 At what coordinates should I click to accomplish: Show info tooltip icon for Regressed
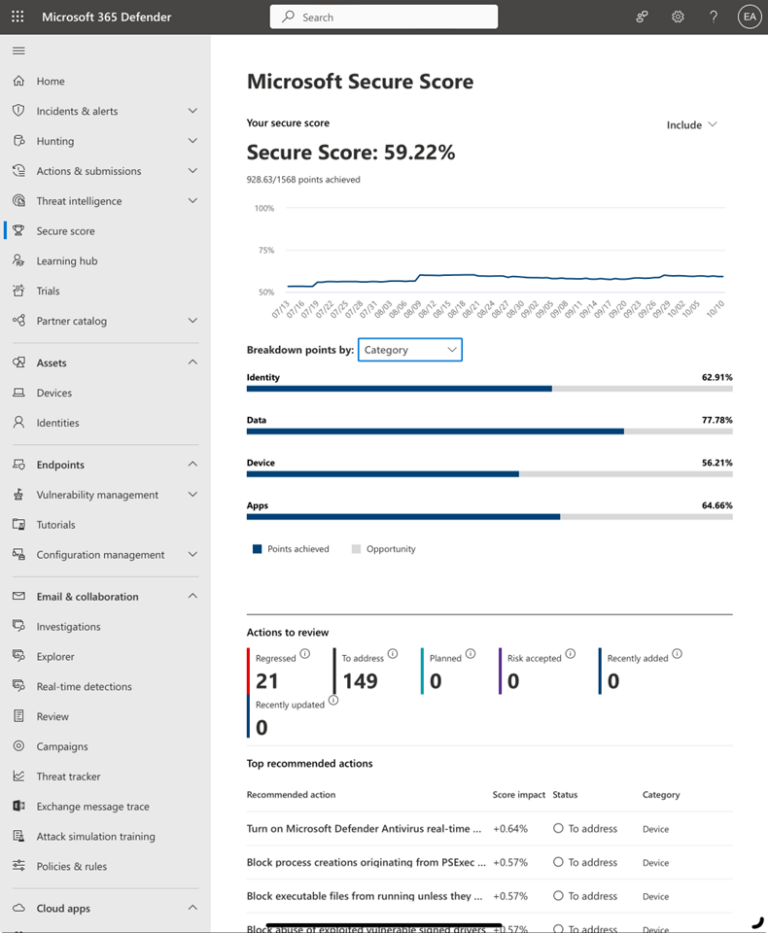[x=305, y=653]
